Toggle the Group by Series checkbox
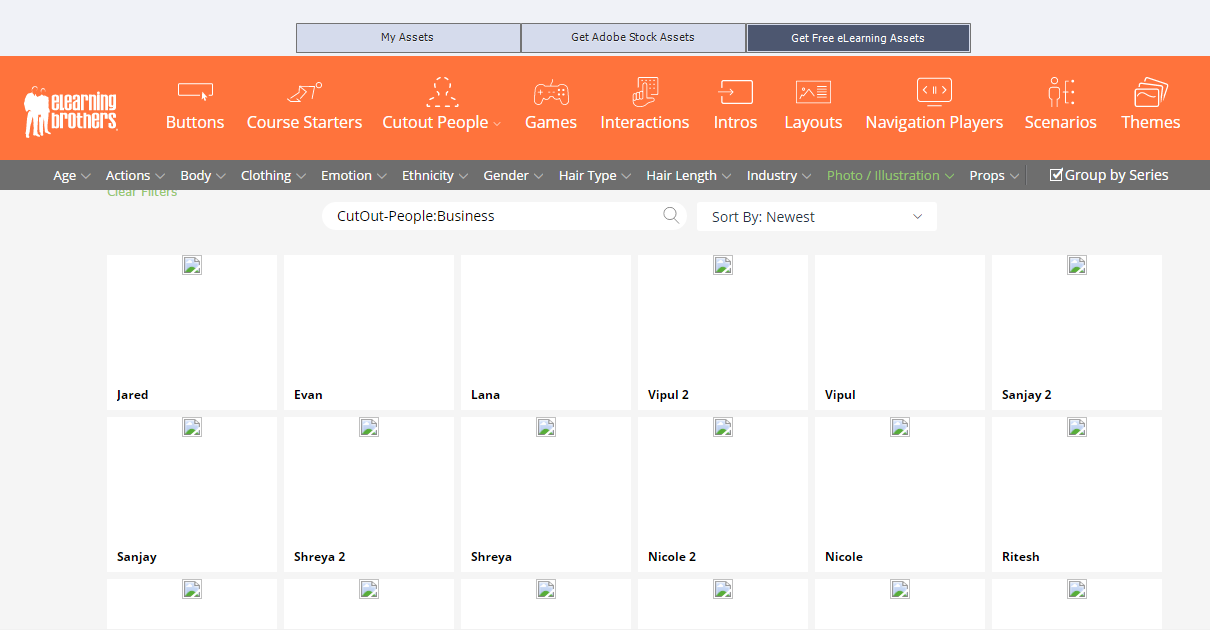This screenshot has height=630, width=1210. [1056, 175]
